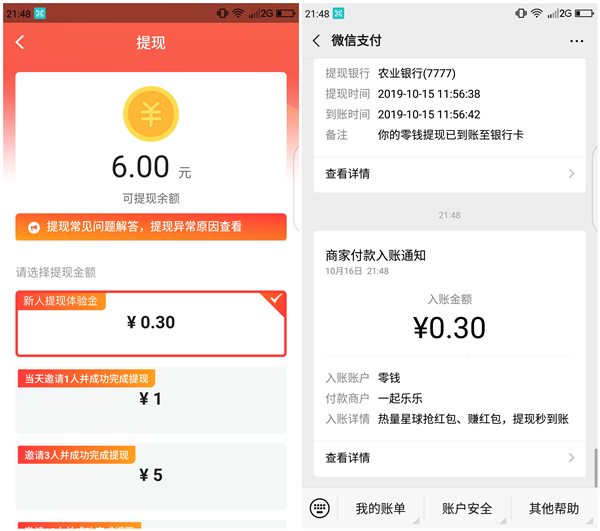Viewport: 600px width, 531px height.
Task: Select the ¥ 1 withdrawal amount
Action: [150, 397]
